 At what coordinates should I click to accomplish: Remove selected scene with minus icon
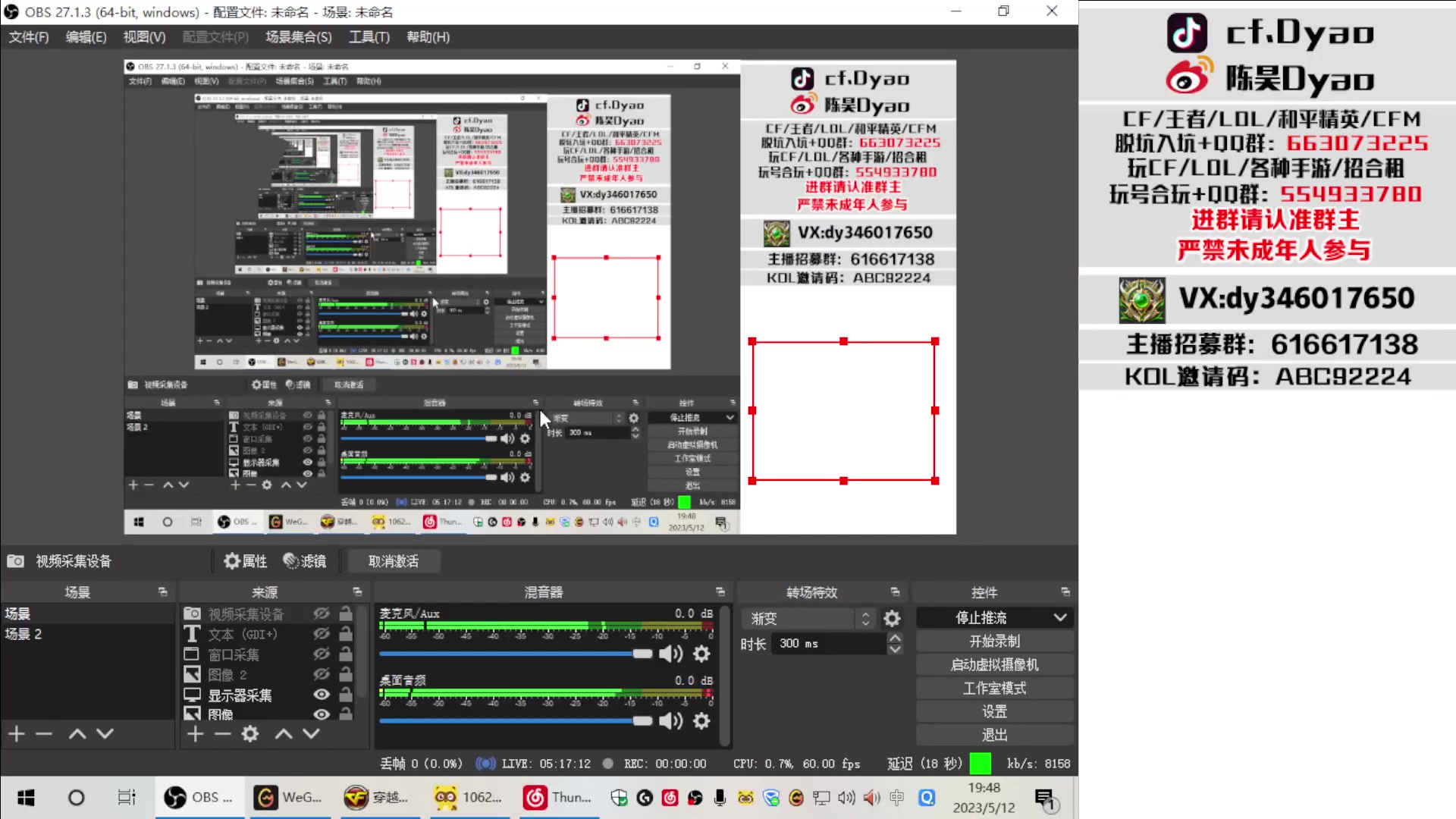coord(44,733)
